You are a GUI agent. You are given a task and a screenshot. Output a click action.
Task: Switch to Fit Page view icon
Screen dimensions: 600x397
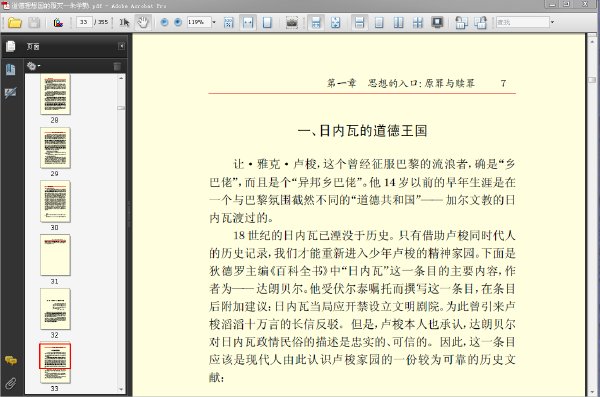pyautogui.click(x=267, y=23)
